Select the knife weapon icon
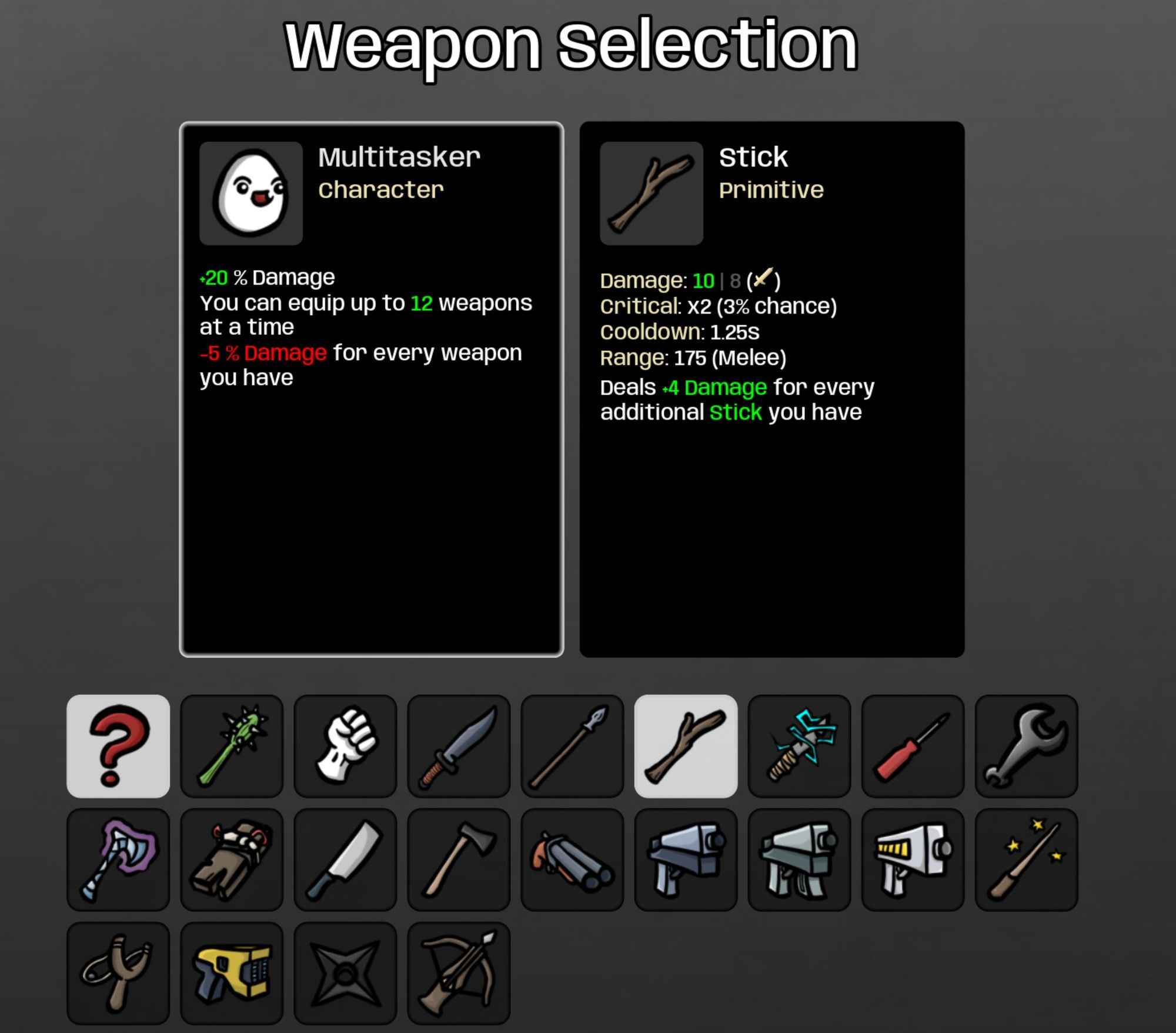This screenshot has width=1176, height=1033. tap(459, 746)
